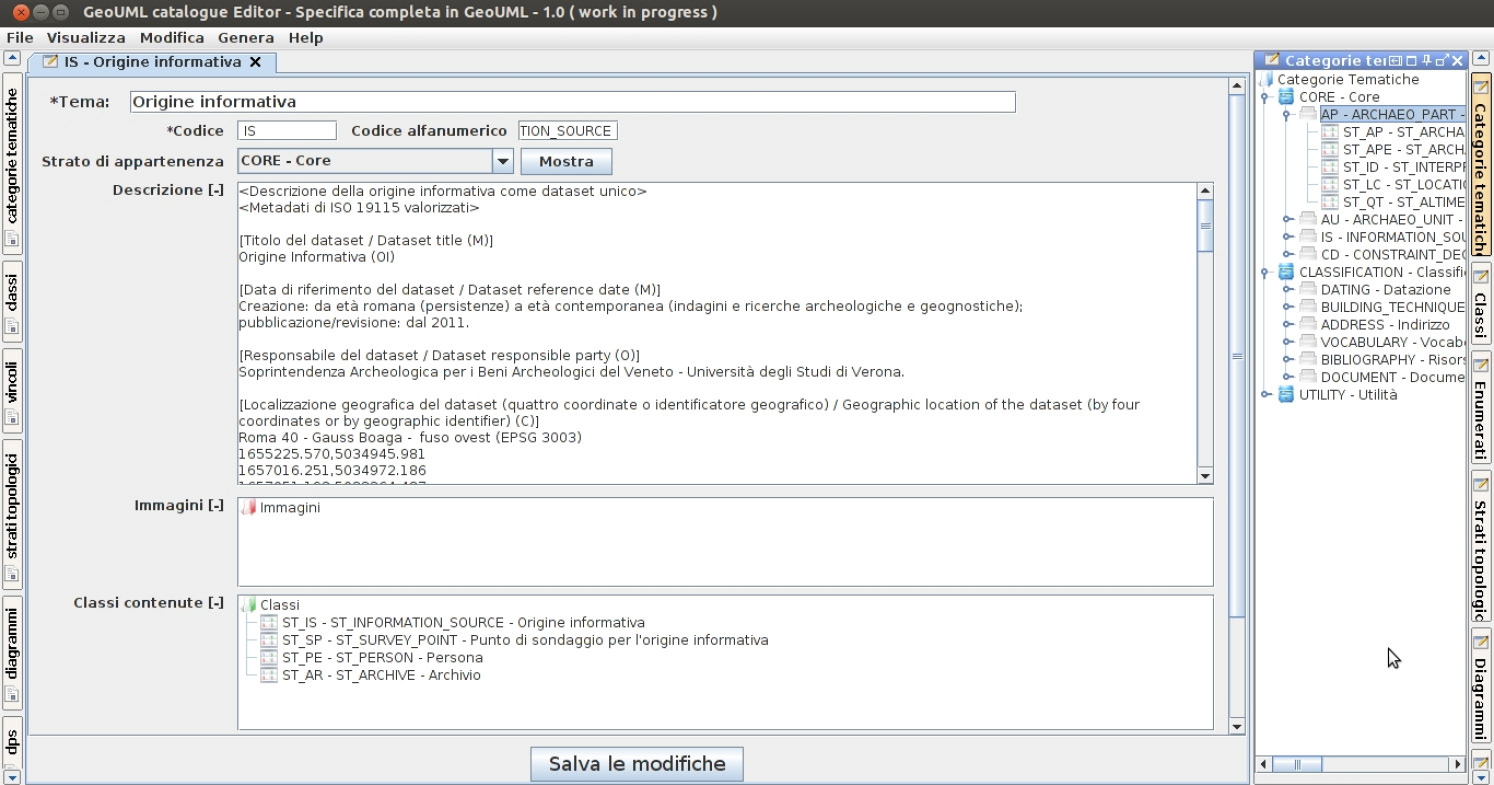Click the Tema text field

click(x=573, y=102)
